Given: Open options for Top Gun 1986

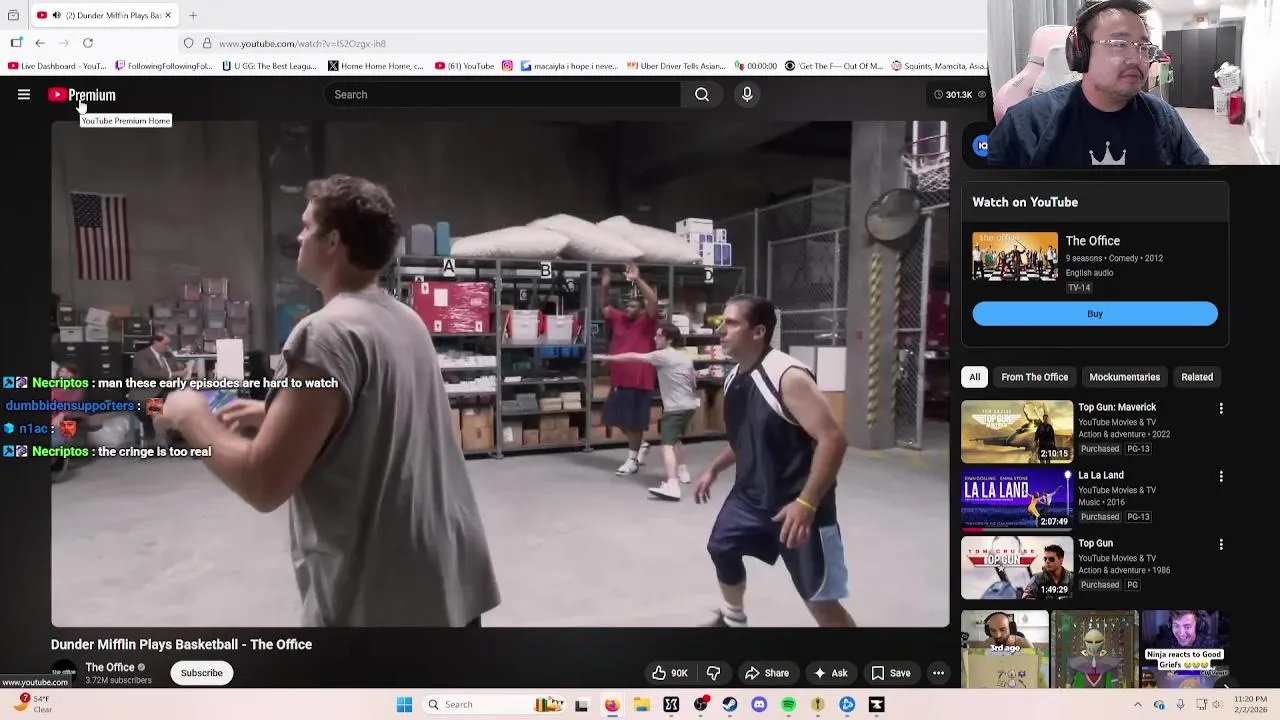Looking at the screenshot, I should tap(1221, 545).
